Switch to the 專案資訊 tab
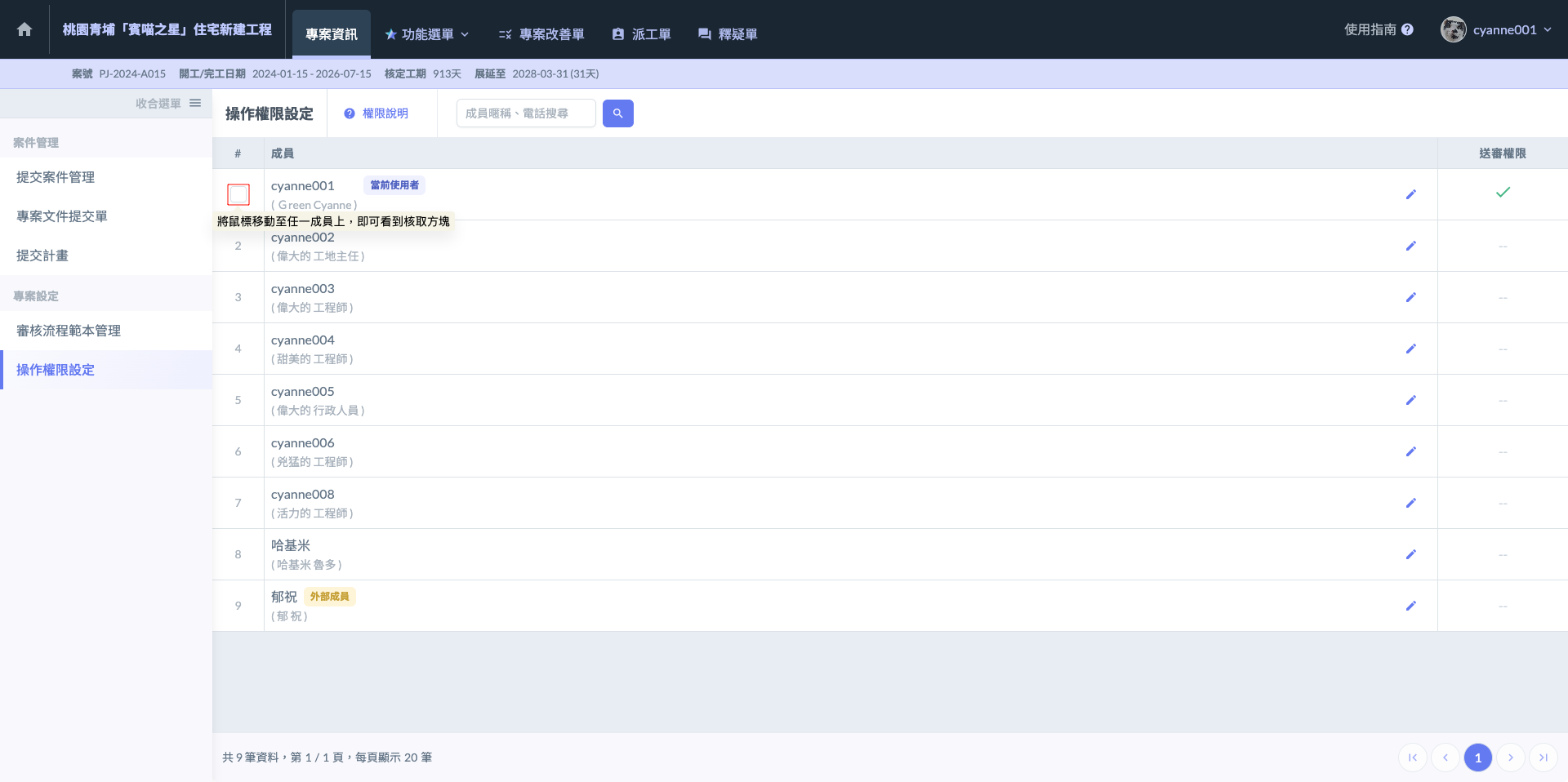Viewport: 1568px width, 782px height. point(332,34)
